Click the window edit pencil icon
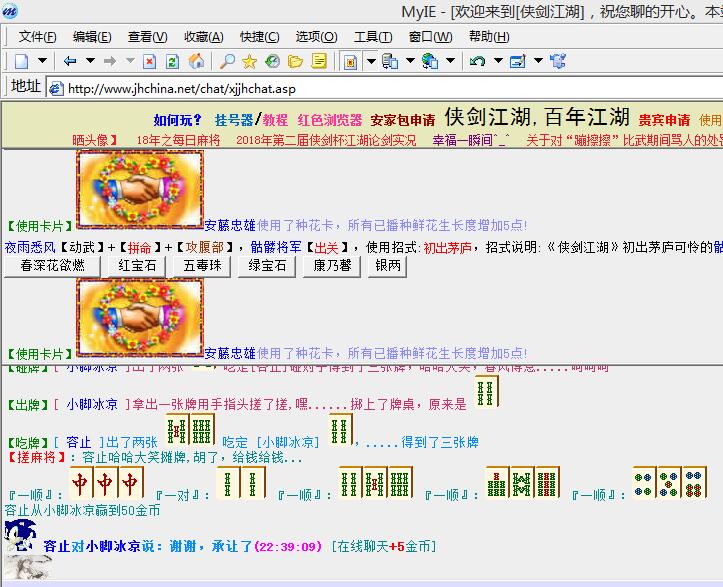This screenshot has height=587, width=723. coord(518,61)
